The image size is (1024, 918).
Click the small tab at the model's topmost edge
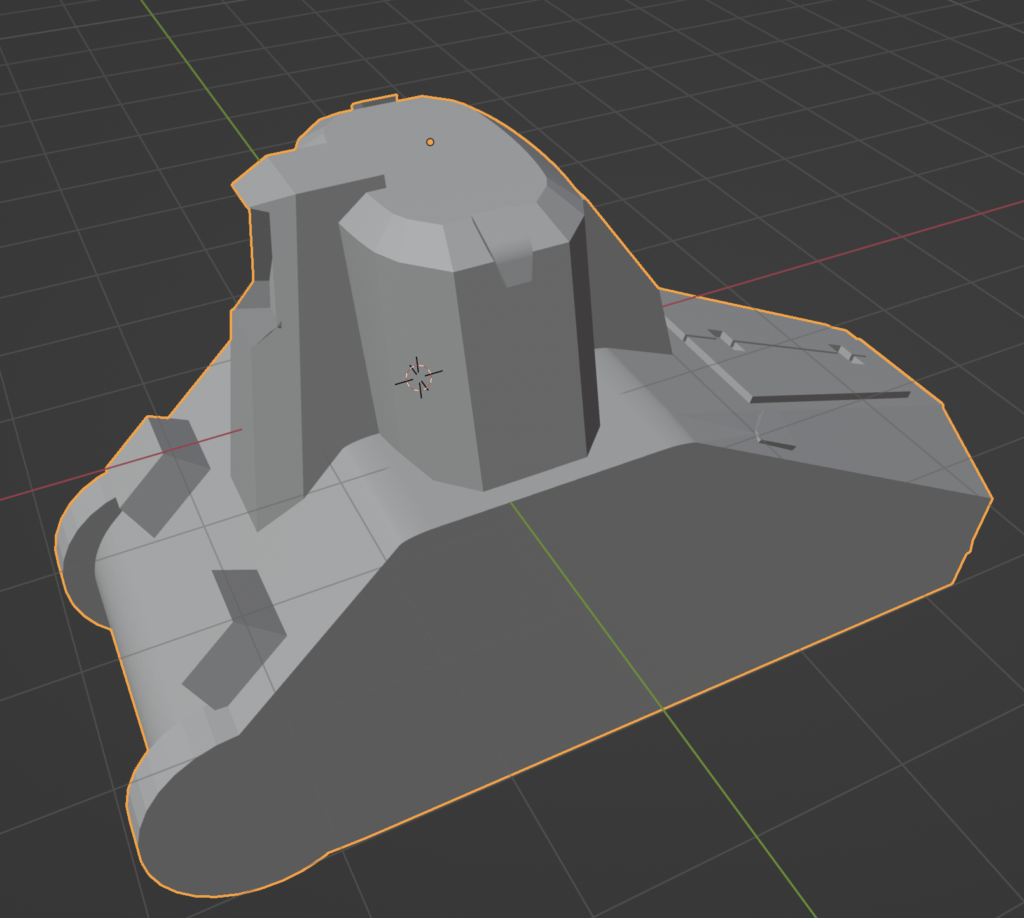point(375,101)
